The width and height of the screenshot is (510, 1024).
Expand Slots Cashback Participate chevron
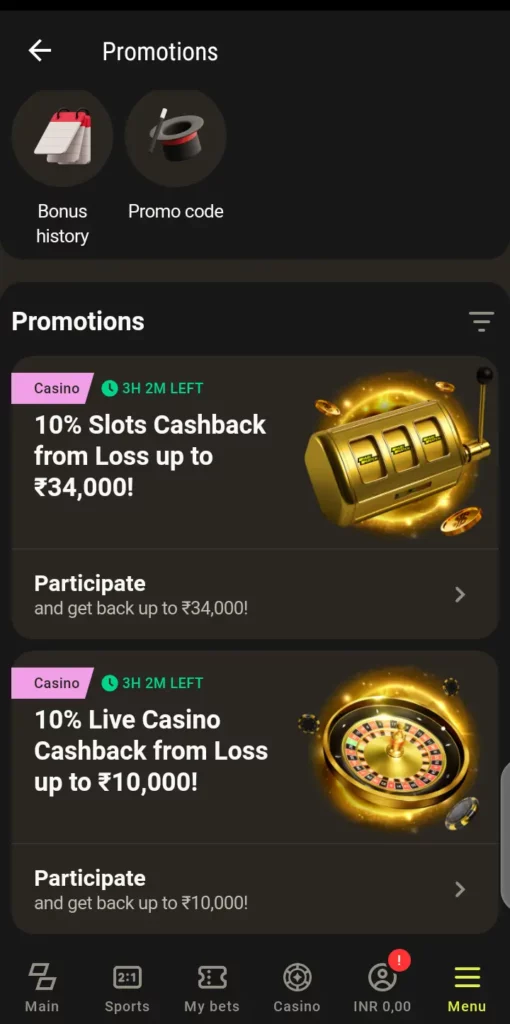(x=460, y=594)
